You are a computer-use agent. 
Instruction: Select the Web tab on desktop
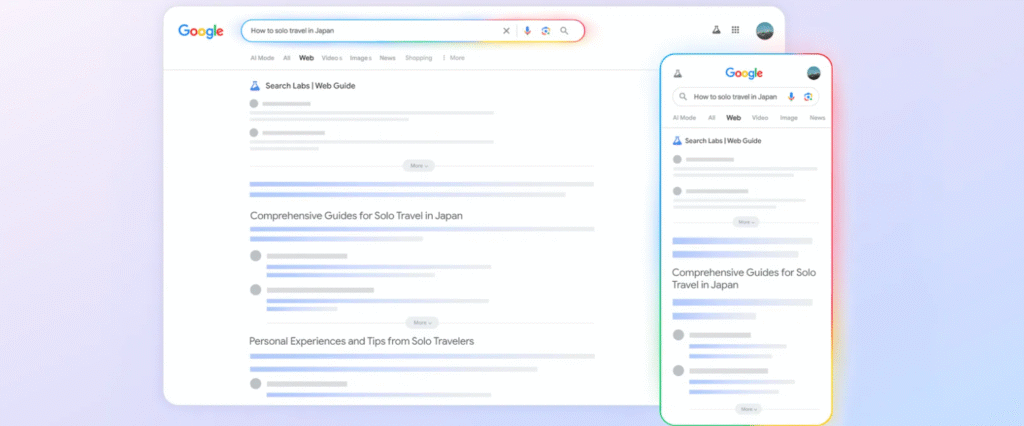pyautogui.click(x=306, y=58)
